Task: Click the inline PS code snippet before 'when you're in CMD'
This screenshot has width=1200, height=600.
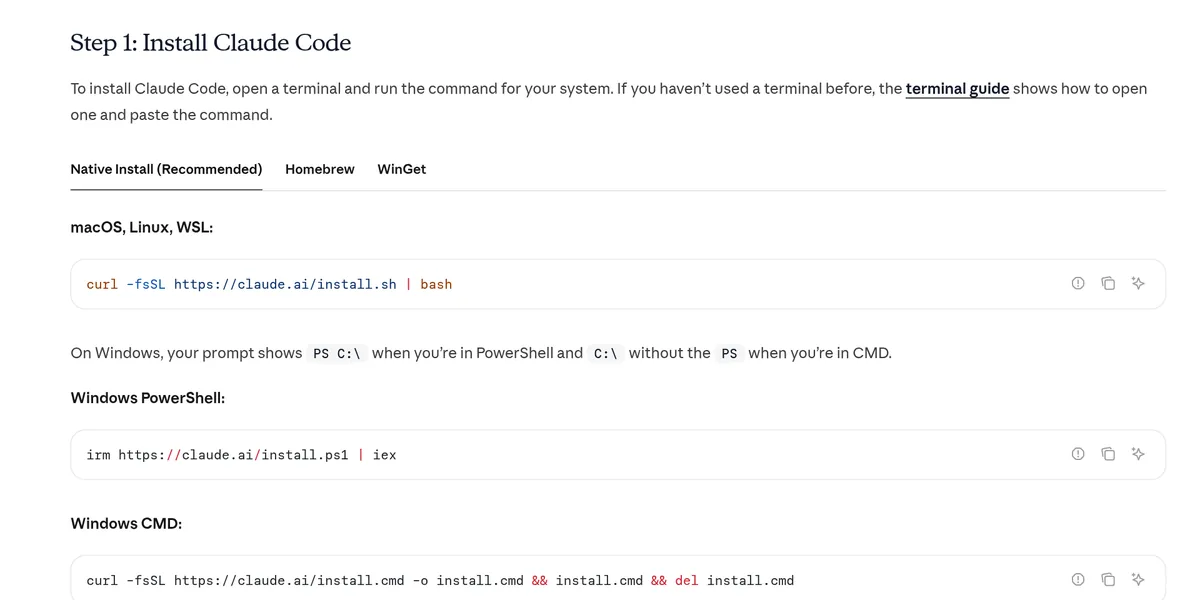Action: (729, 353)
